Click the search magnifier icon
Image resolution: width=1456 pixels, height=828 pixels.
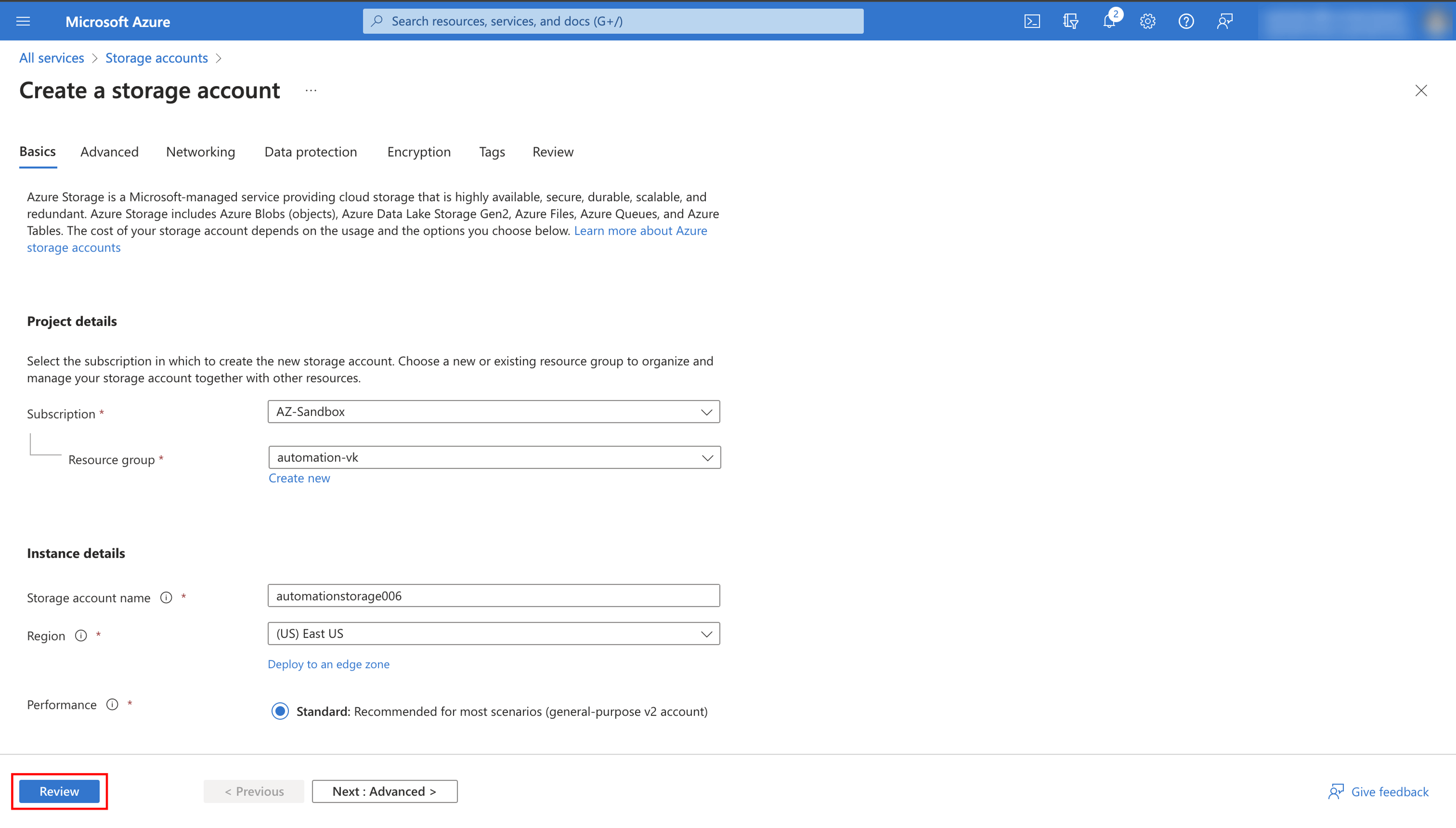[377, 21]
